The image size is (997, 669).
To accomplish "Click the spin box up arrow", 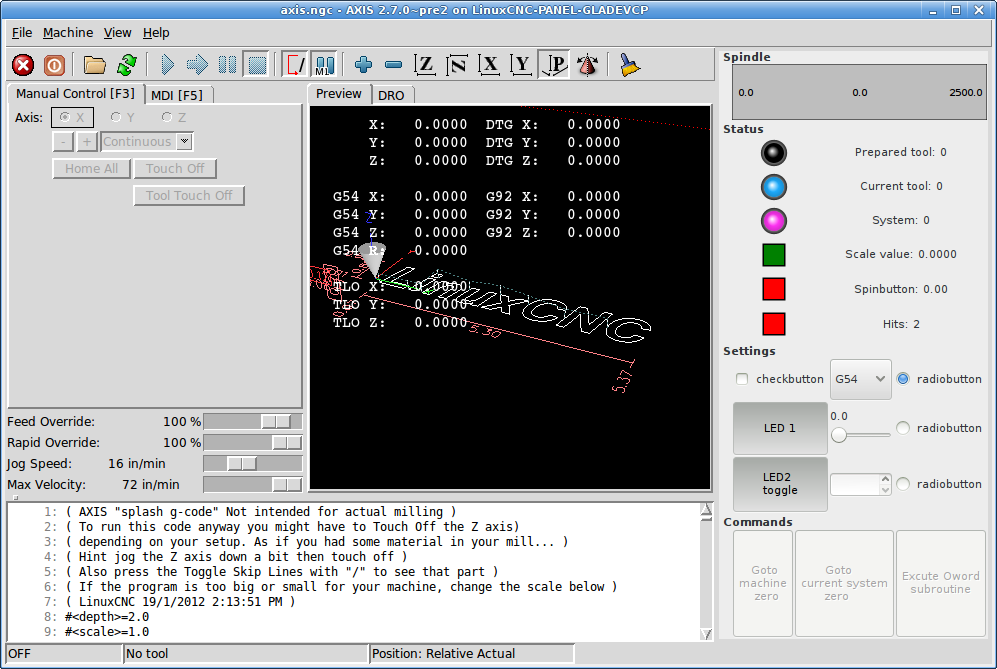I will point(884,479).
